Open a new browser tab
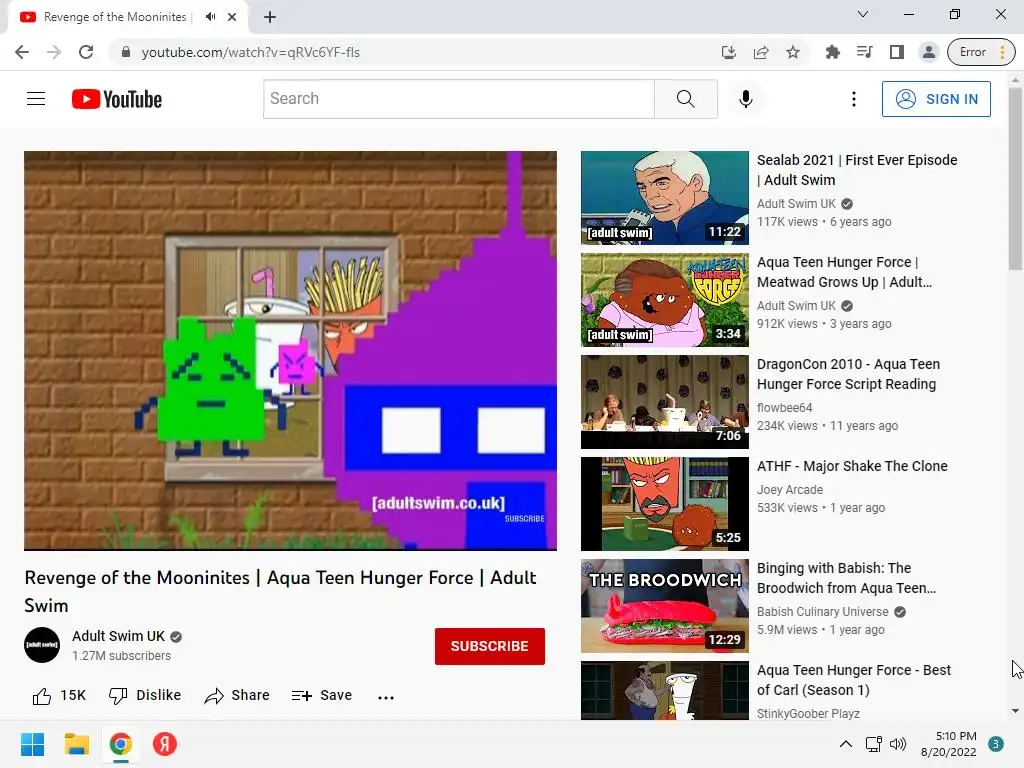 (270, 17)
